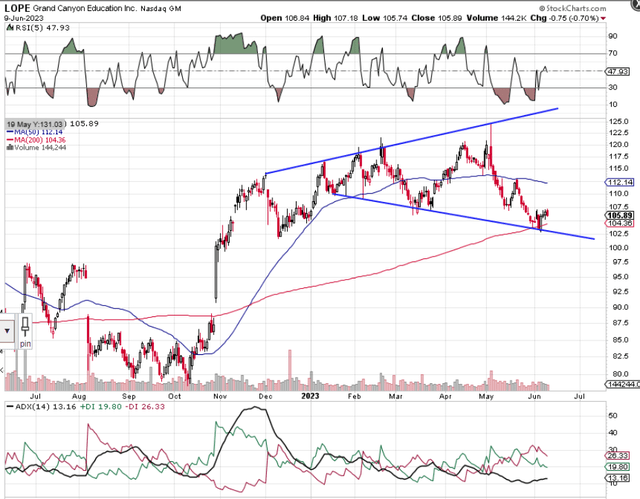
Task: Click the -DI 26.33 label
Action: click(x=144, y=407)
